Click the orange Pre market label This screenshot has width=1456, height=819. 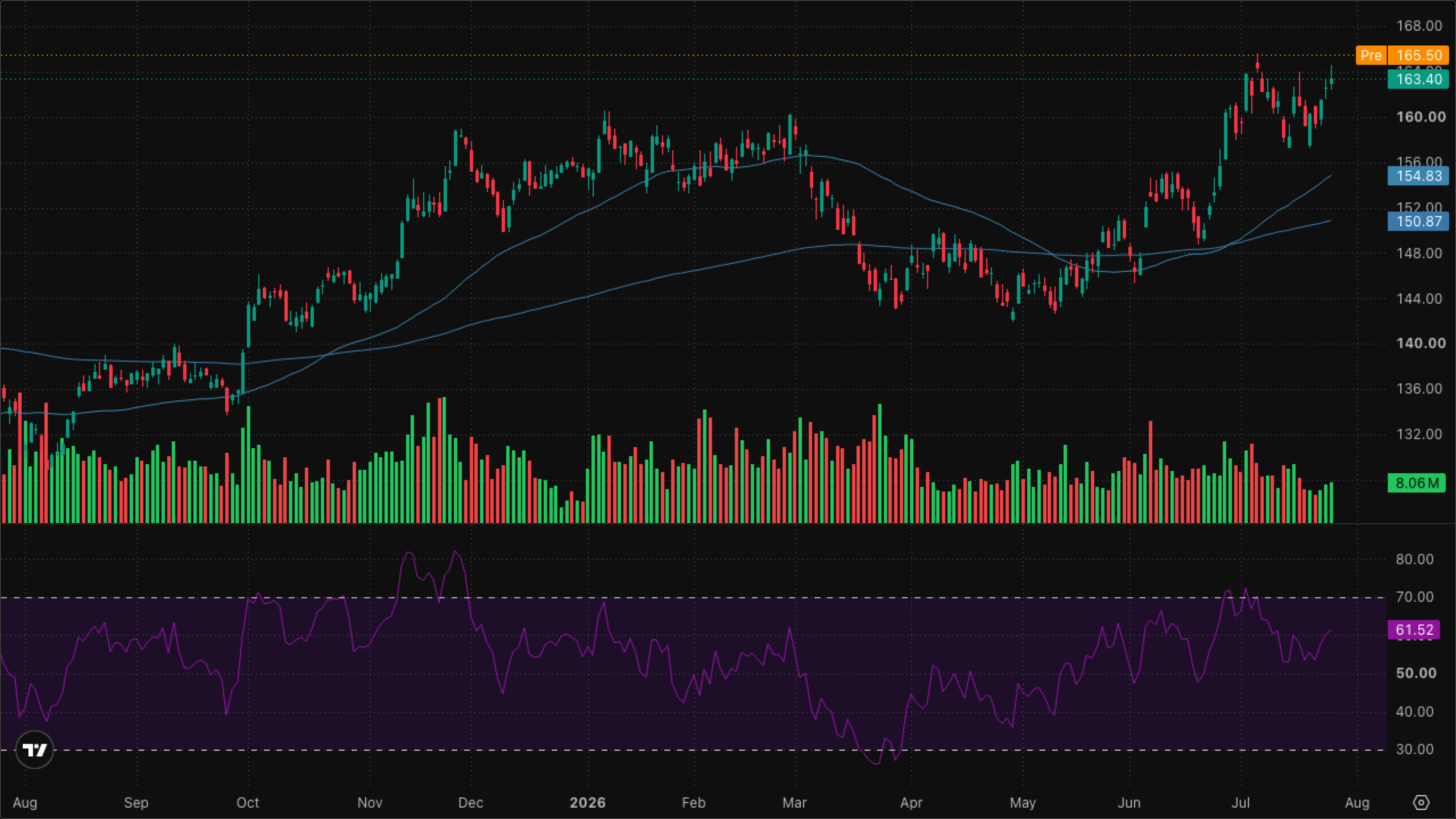(x=1371, y=55)
